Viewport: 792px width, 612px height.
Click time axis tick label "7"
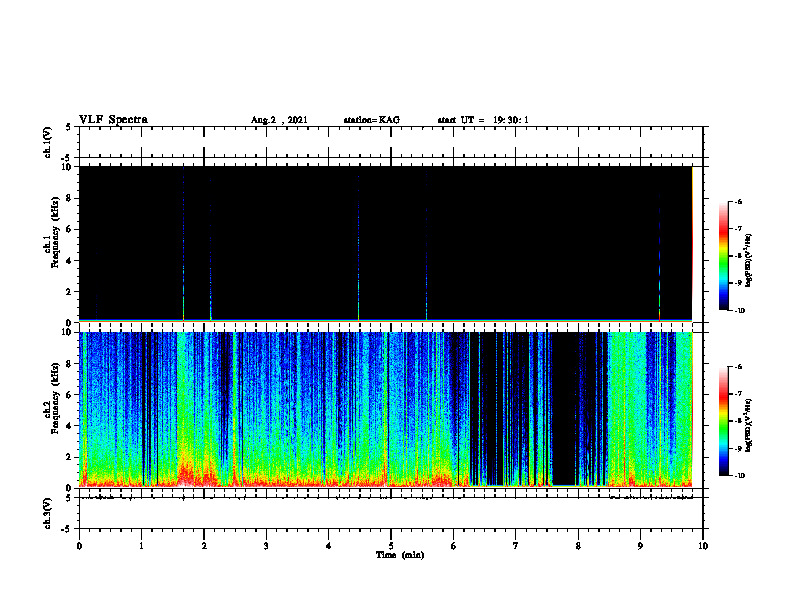pyautogui.click(x=516, y=546)
